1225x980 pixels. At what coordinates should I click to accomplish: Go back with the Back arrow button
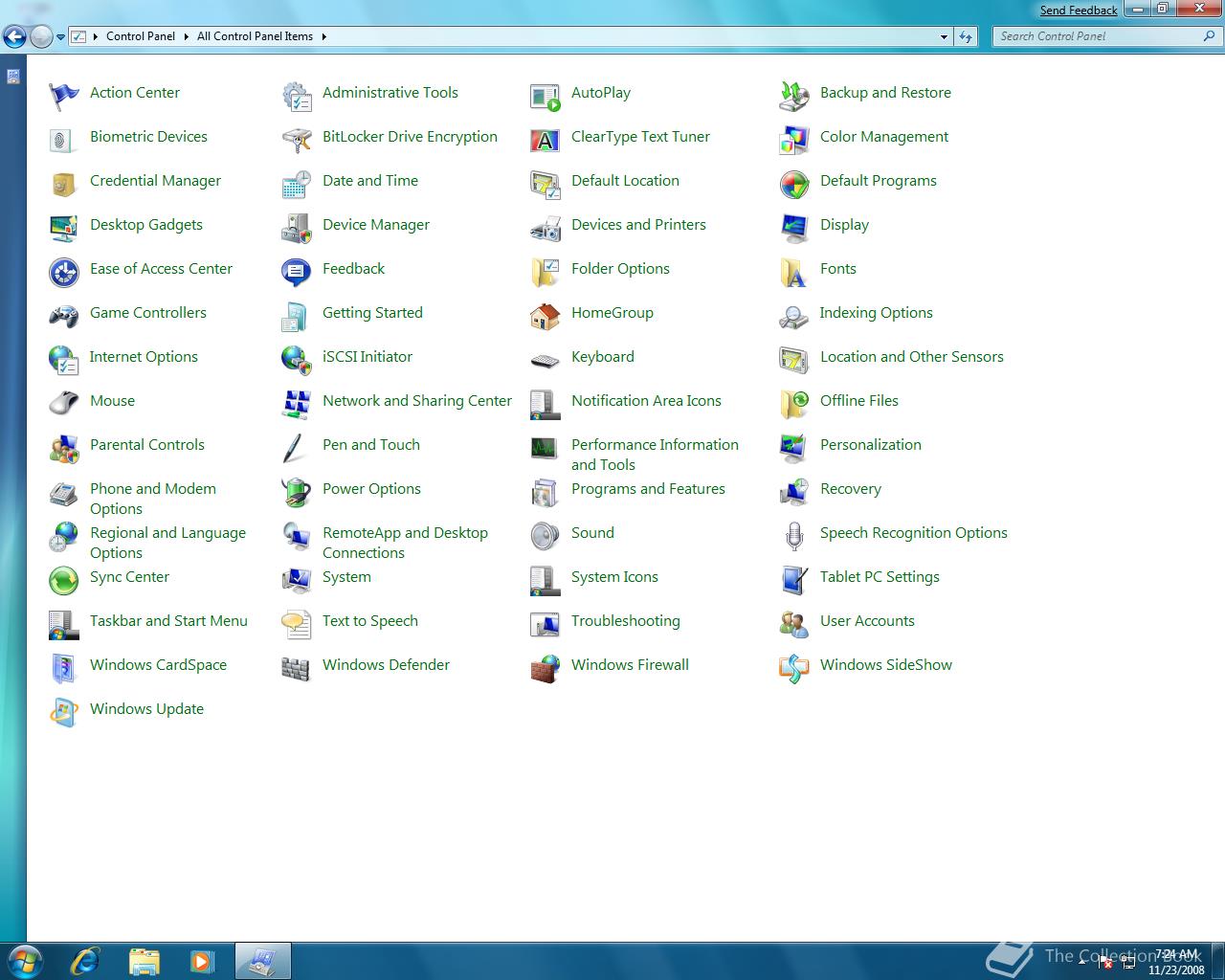[14, 37]
